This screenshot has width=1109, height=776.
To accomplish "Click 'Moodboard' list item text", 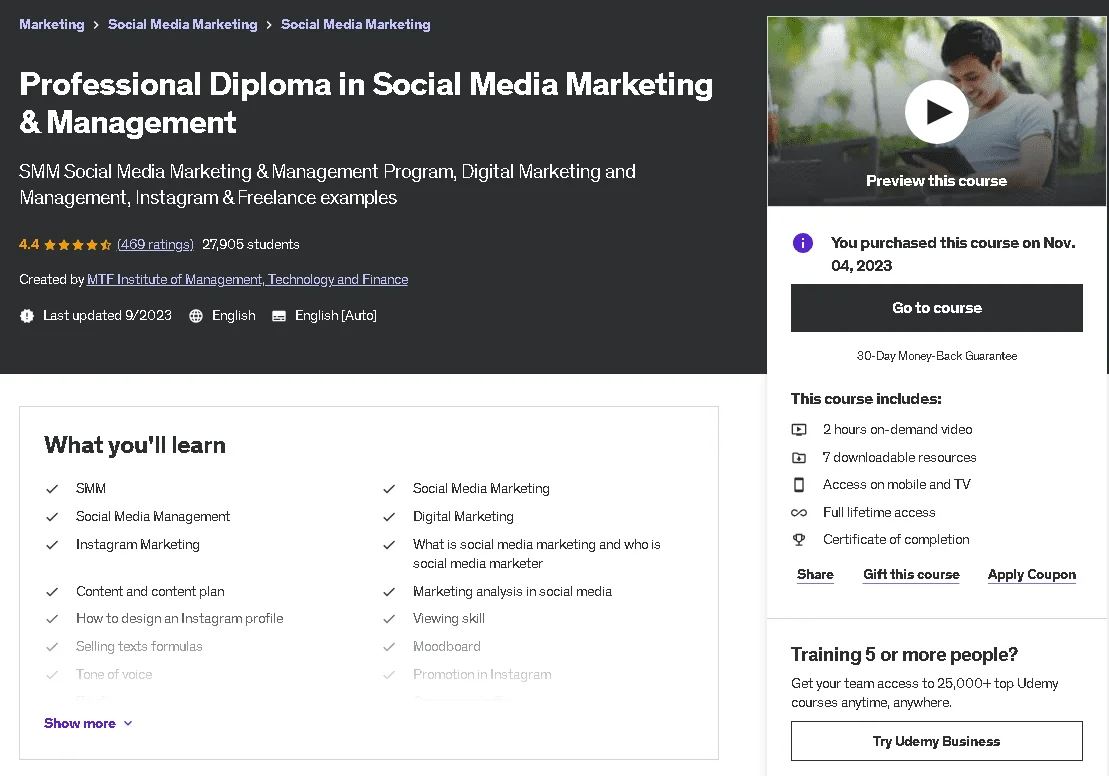I will (447, 647).
